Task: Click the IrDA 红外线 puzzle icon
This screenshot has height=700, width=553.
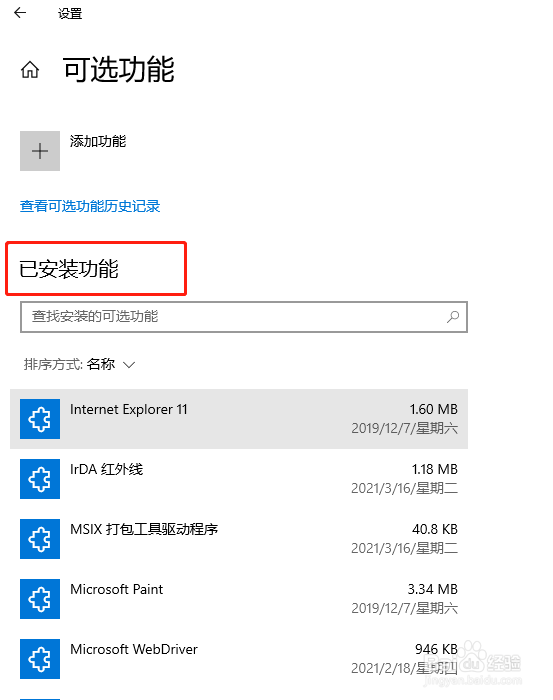Action: [x=40, y=479]
